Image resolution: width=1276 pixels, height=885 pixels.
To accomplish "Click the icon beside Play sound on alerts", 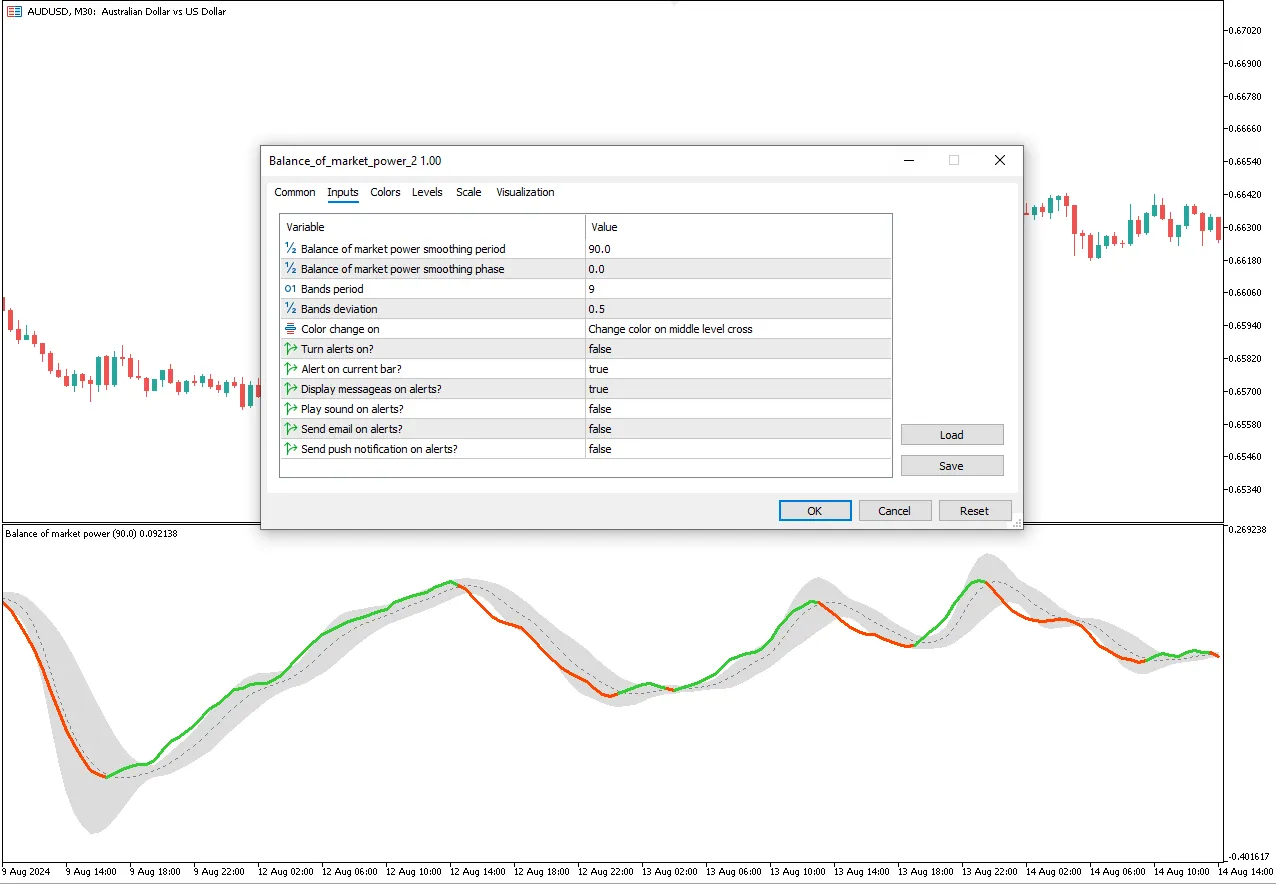I will coord(290,409).
